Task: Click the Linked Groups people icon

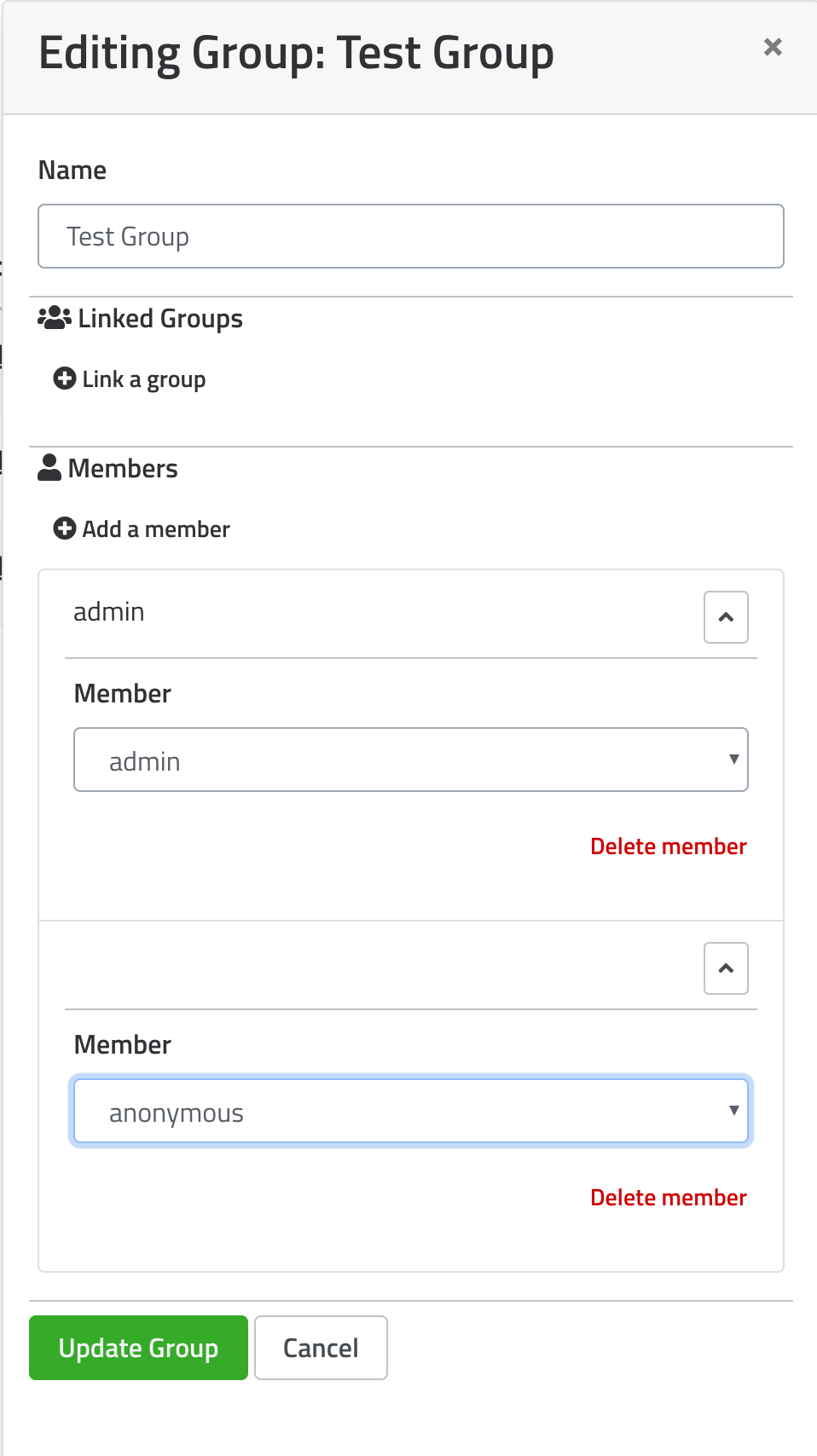Action: [x=55, y=318]
